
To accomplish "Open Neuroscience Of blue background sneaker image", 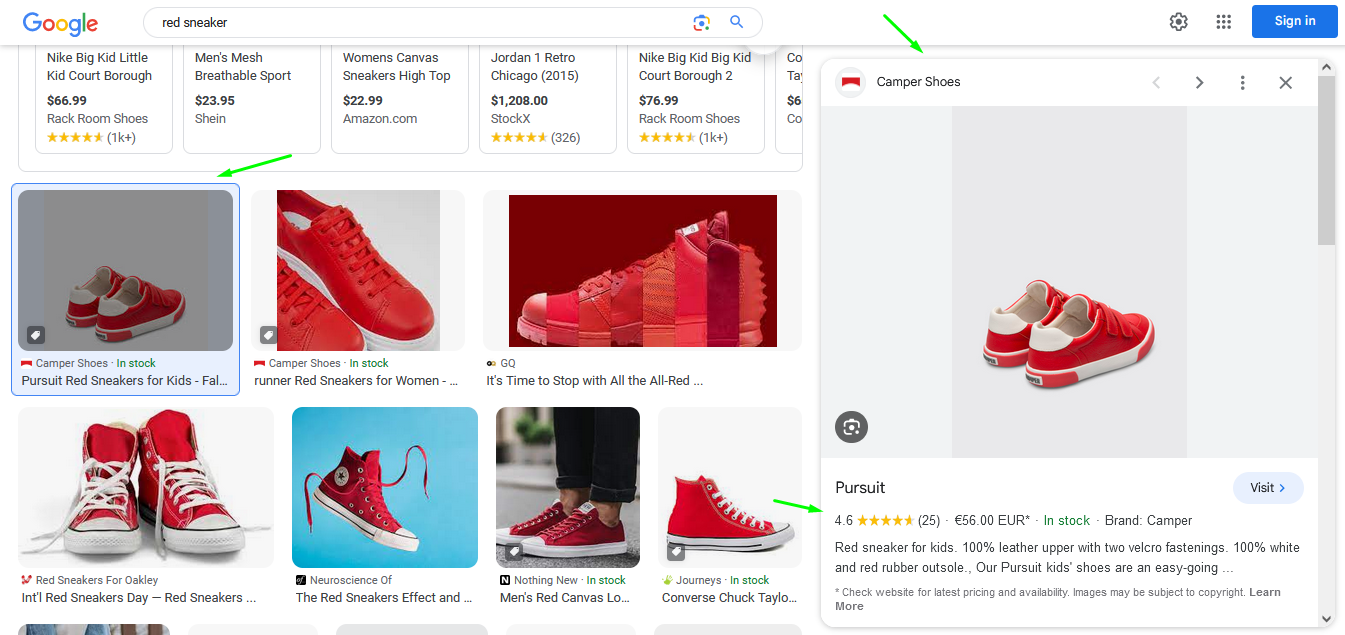I will 385,487.
